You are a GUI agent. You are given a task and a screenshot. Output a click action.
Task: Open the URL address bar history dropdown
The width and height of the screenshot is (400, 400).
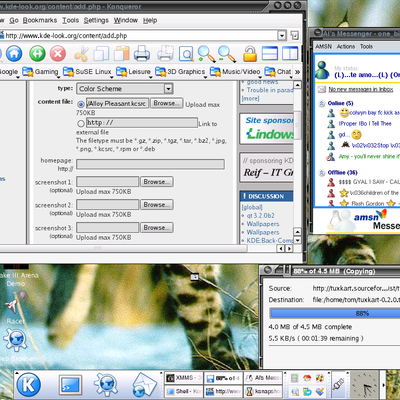(x=282, y=35)
